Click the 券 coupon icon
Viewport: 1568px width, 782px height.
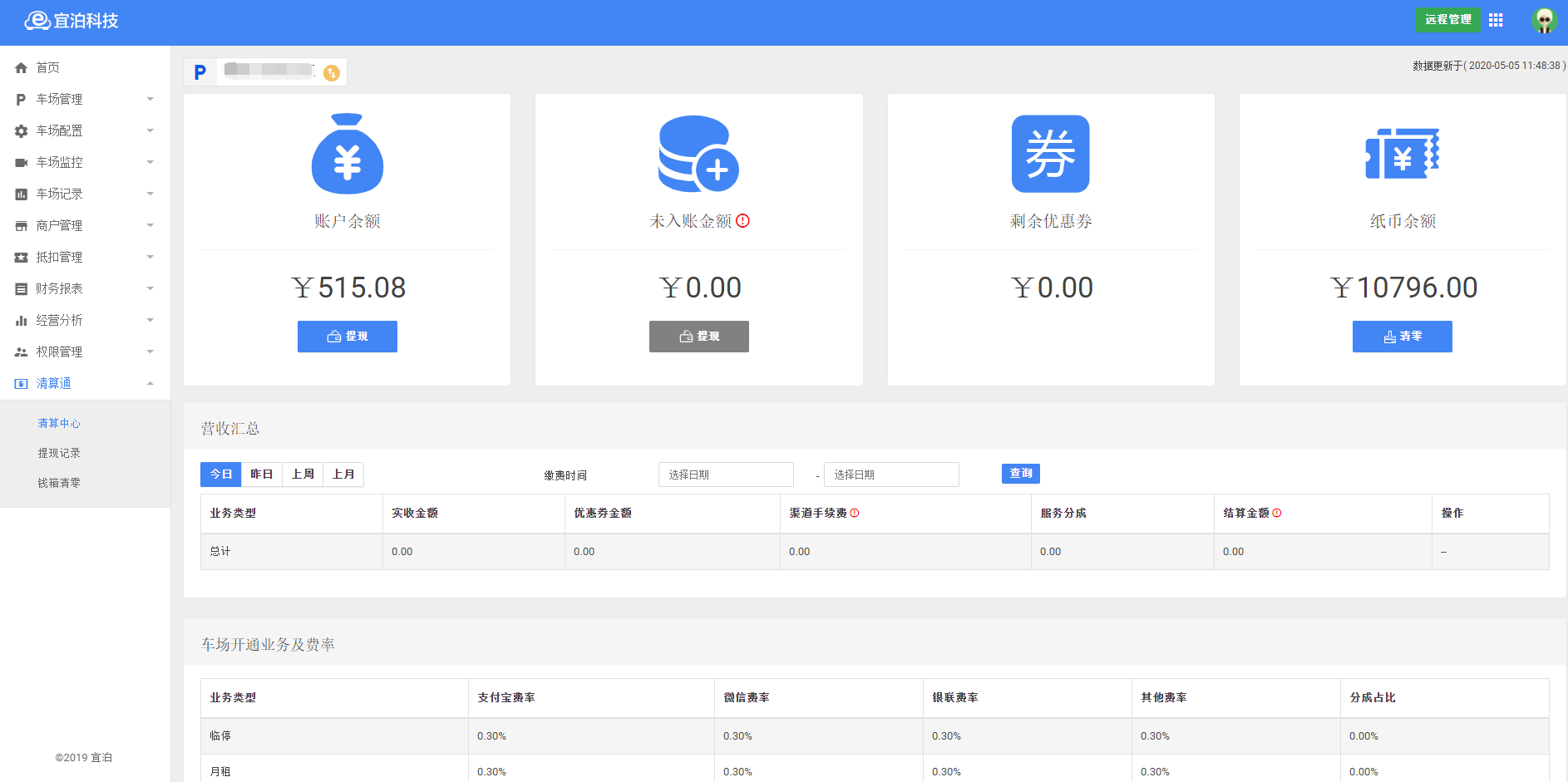tap(1051, 154)
